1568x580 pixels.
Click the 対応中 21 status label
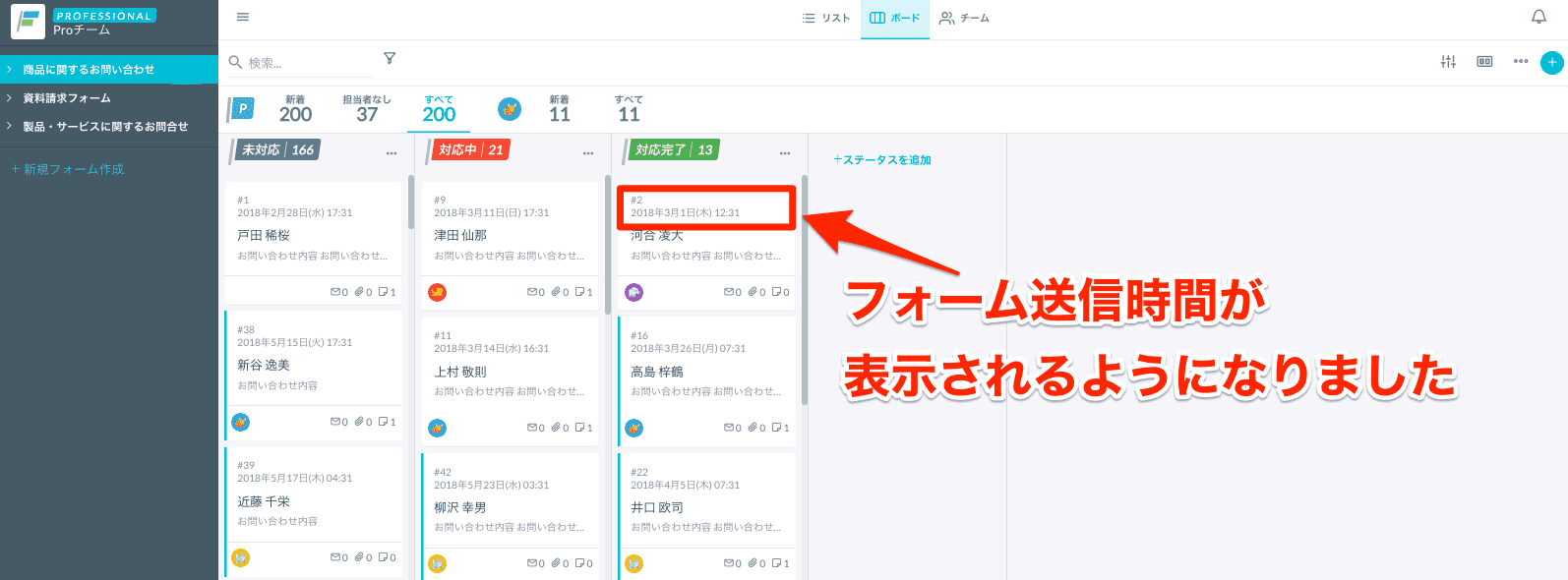pyautogui.click(x=470, y=150)
